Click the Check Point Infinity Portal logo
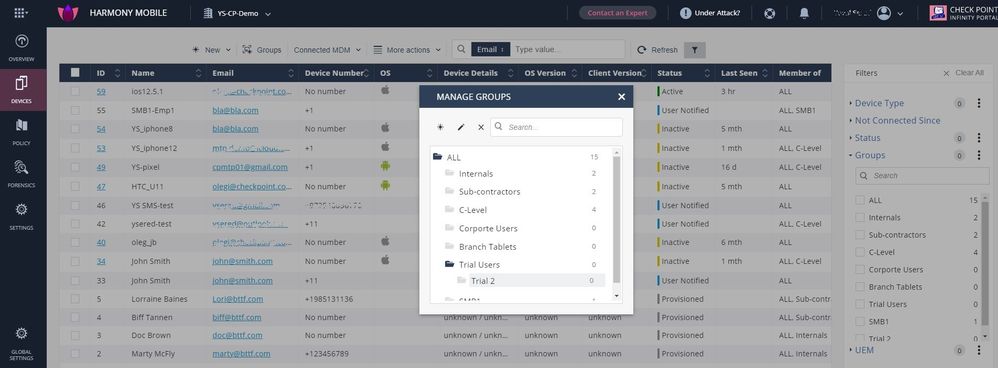Screen dimensions: 998x368 963,13
